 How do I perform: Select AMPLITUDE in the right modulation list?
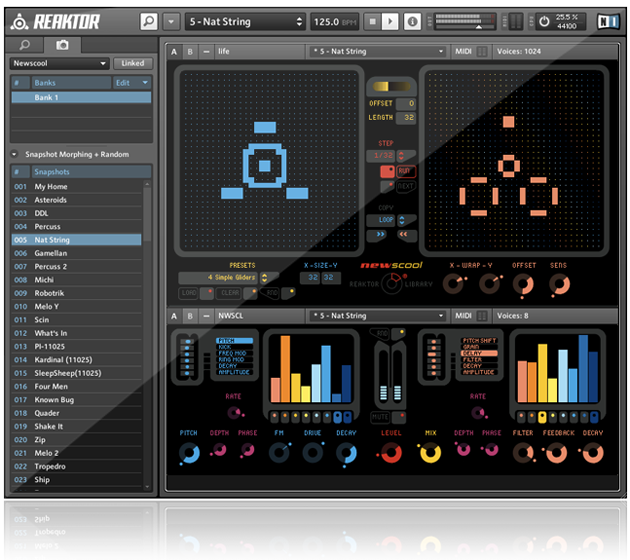point(479,372)
